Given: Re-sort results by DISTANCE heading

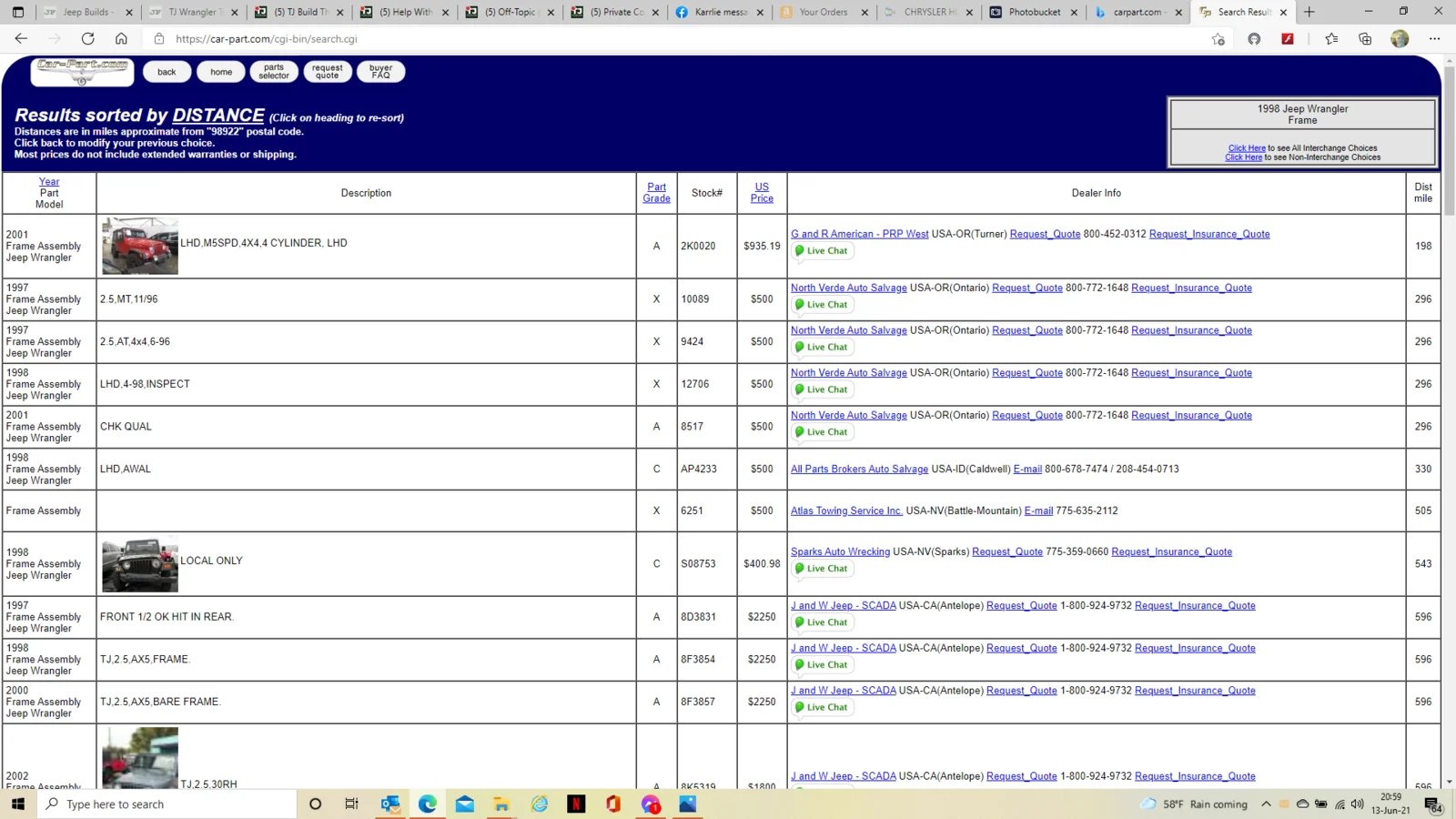Looking at the screenshot, I should tap(218, 116).
